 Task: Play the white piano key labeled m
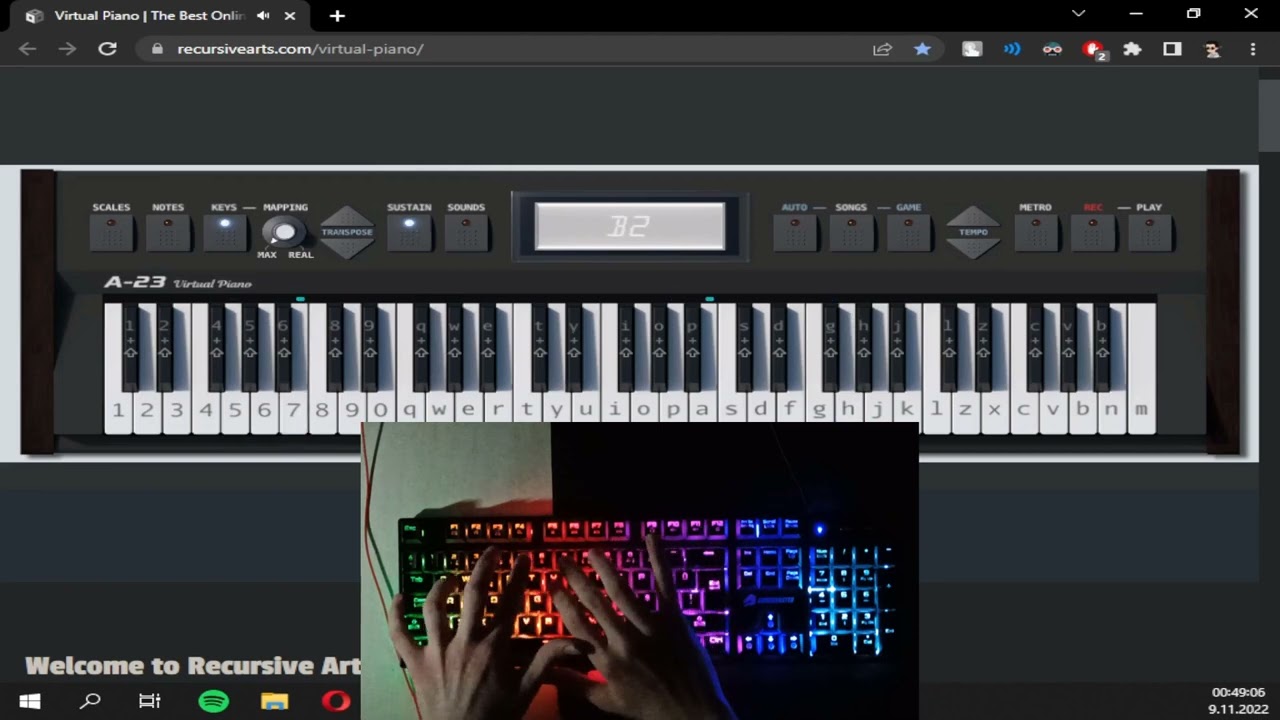pyautogui.click(x=1140, y=410)
